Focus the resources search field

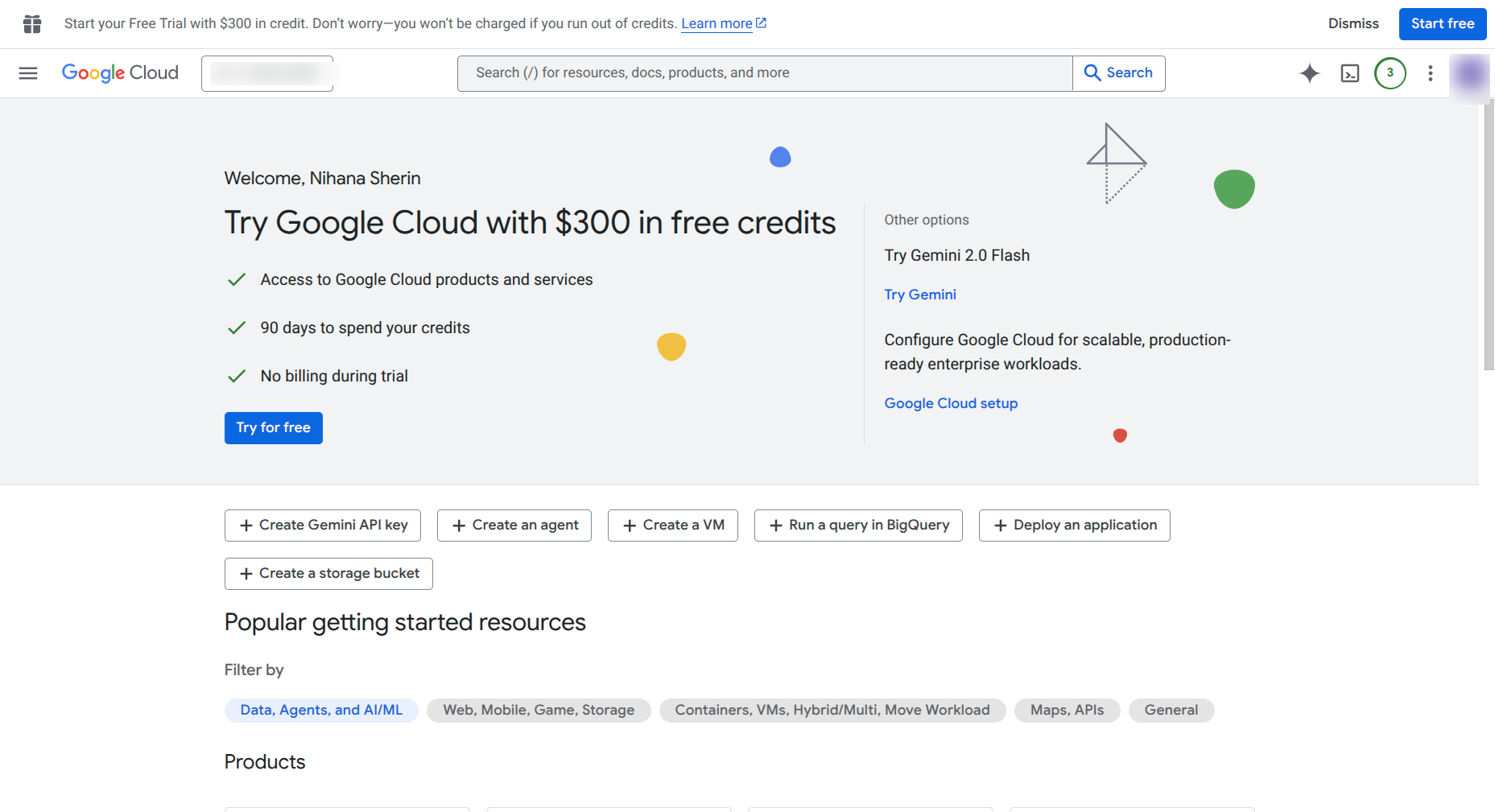[765, 73]
